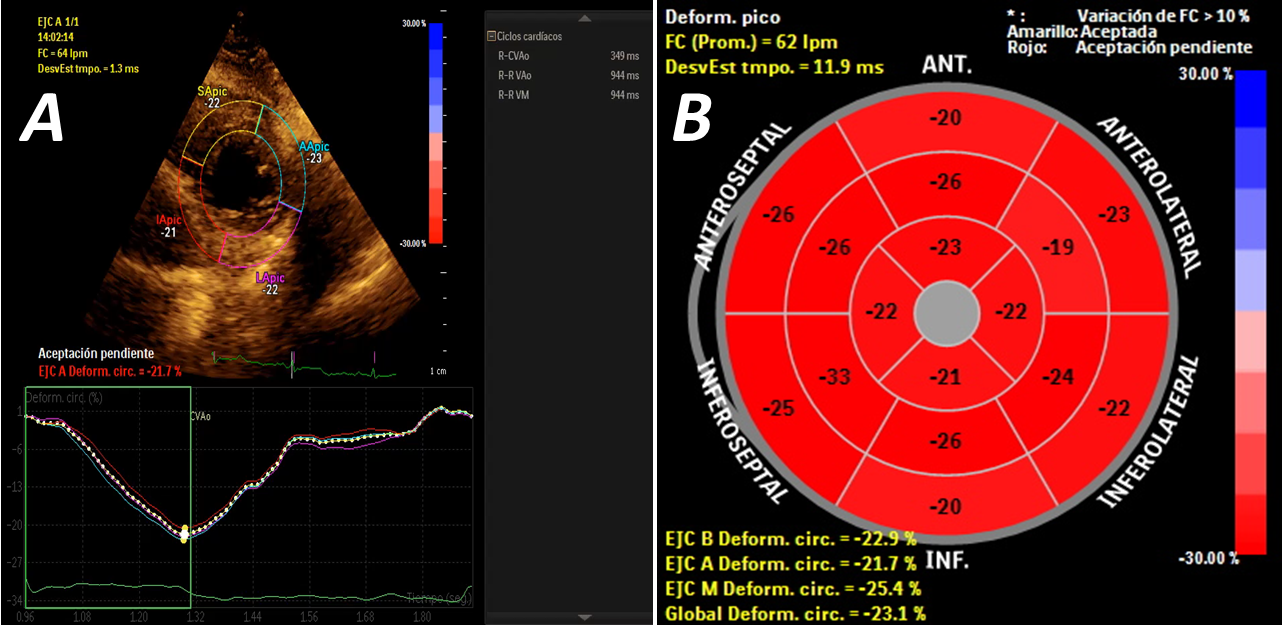Click the basal anterior segment showing -20
Viewport: 1282px width, 625px height.
pos(945,119)
